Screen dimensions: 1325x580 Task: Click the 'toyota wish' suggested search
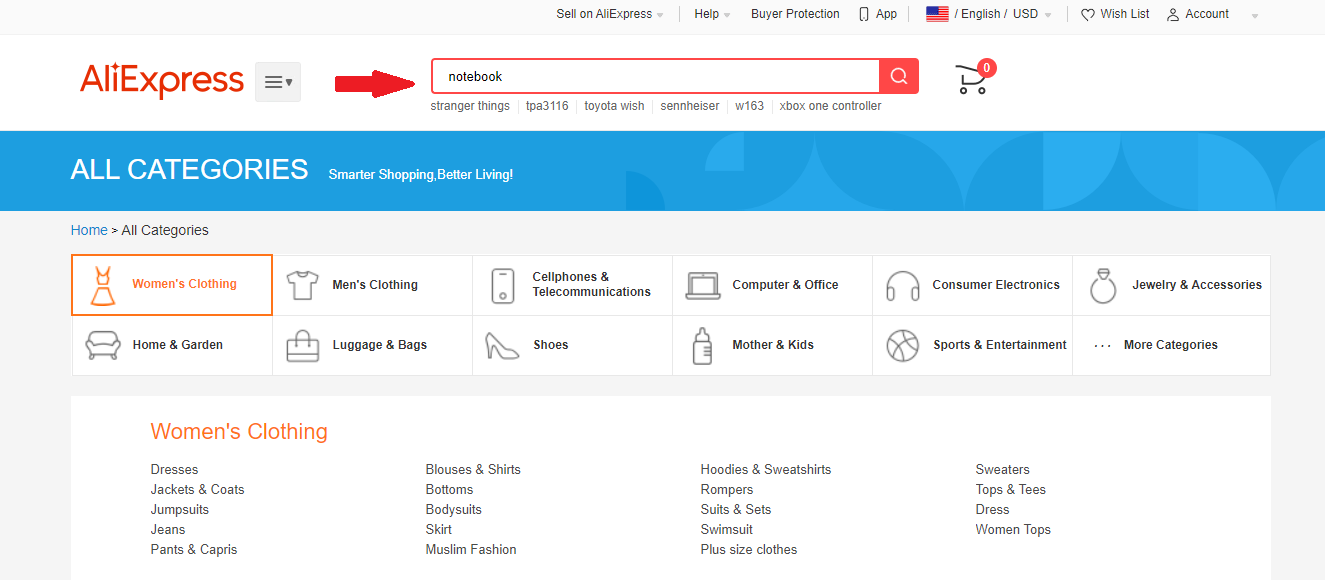[614, 106]
